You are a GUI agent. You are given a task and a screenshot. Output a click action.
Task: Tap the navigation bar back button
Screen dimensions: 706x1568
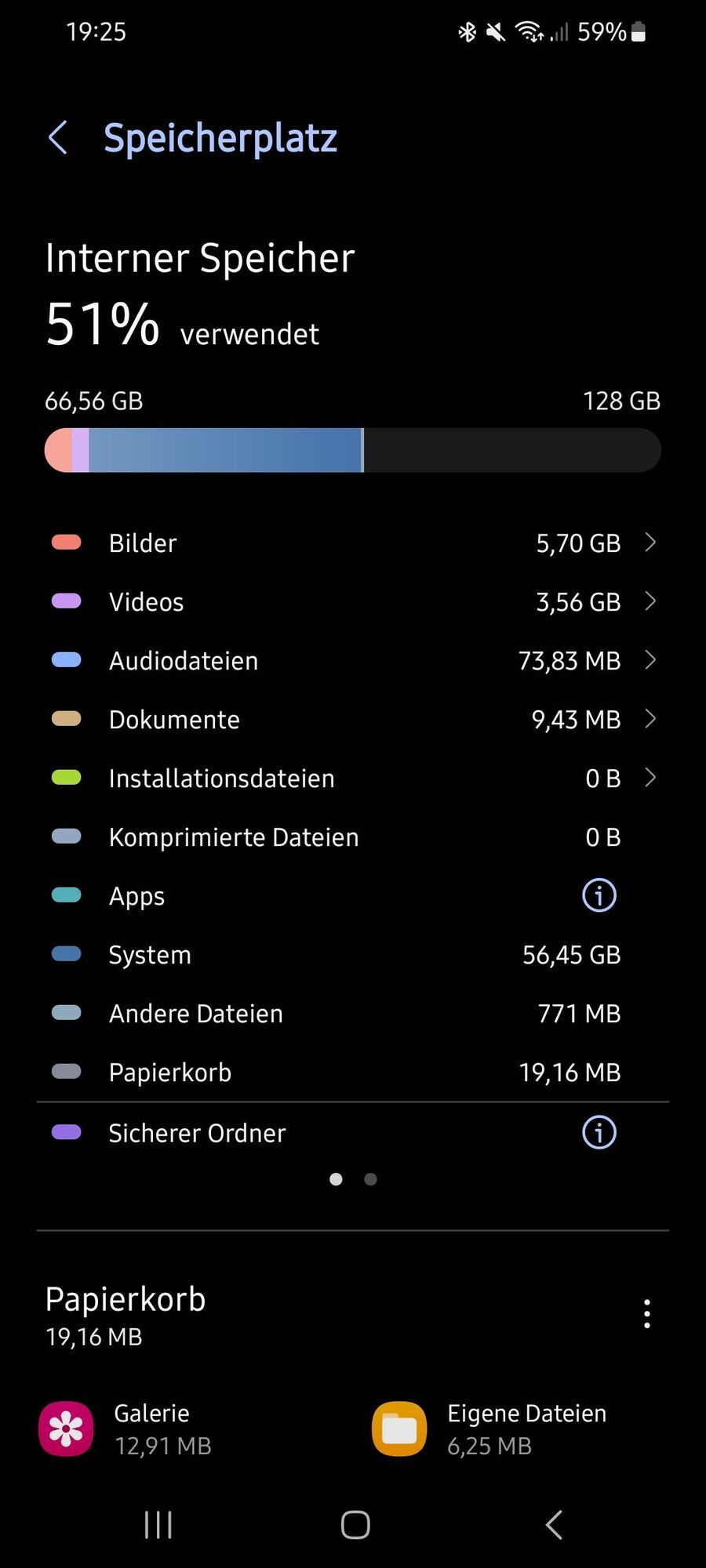(554, 1525)
